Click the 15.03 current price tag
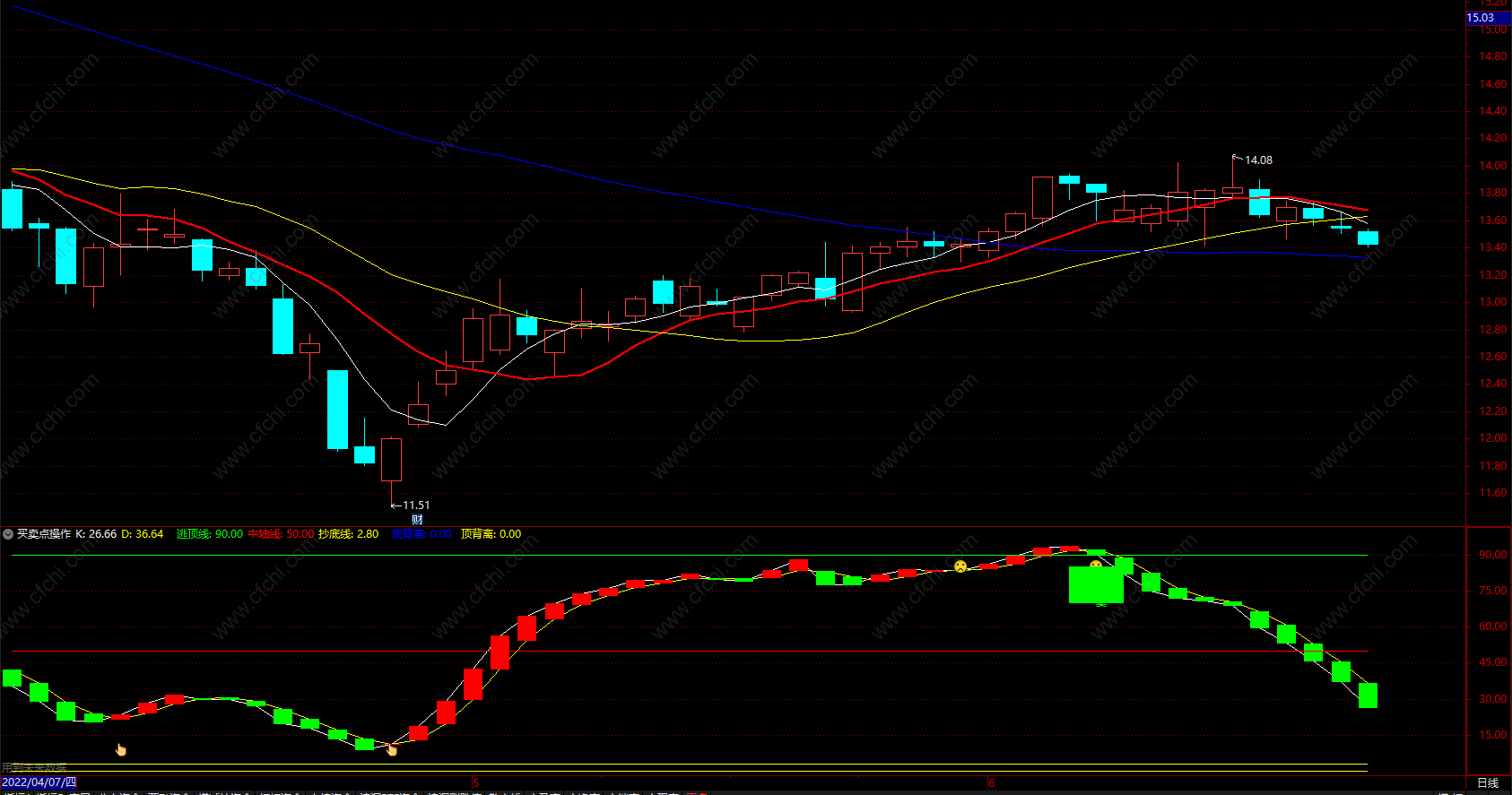Viewport: 1512px width, 795px height. [x=1487, y=18]
